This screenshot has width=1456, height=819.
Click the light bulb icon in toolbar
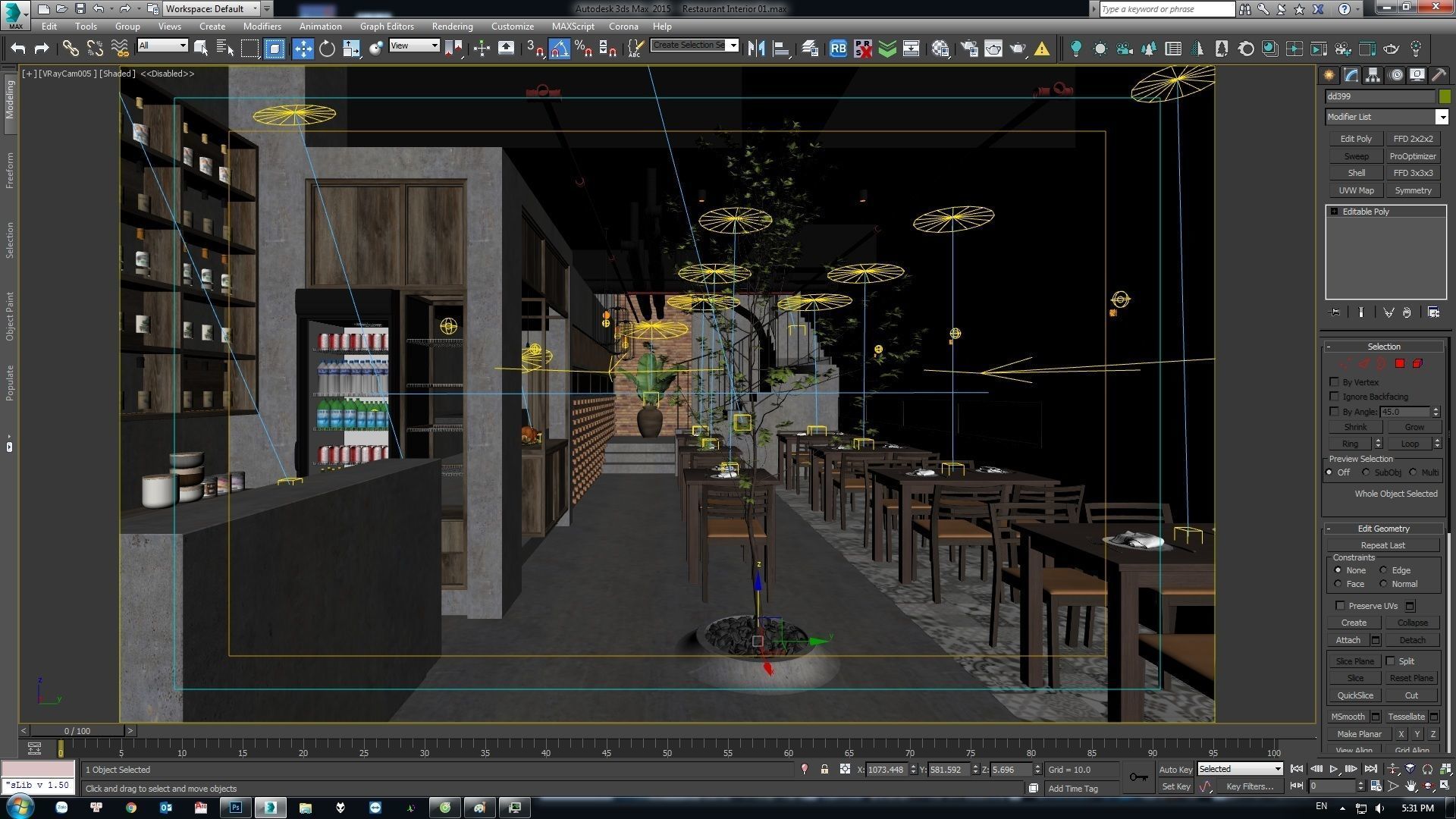[1075, 49]
